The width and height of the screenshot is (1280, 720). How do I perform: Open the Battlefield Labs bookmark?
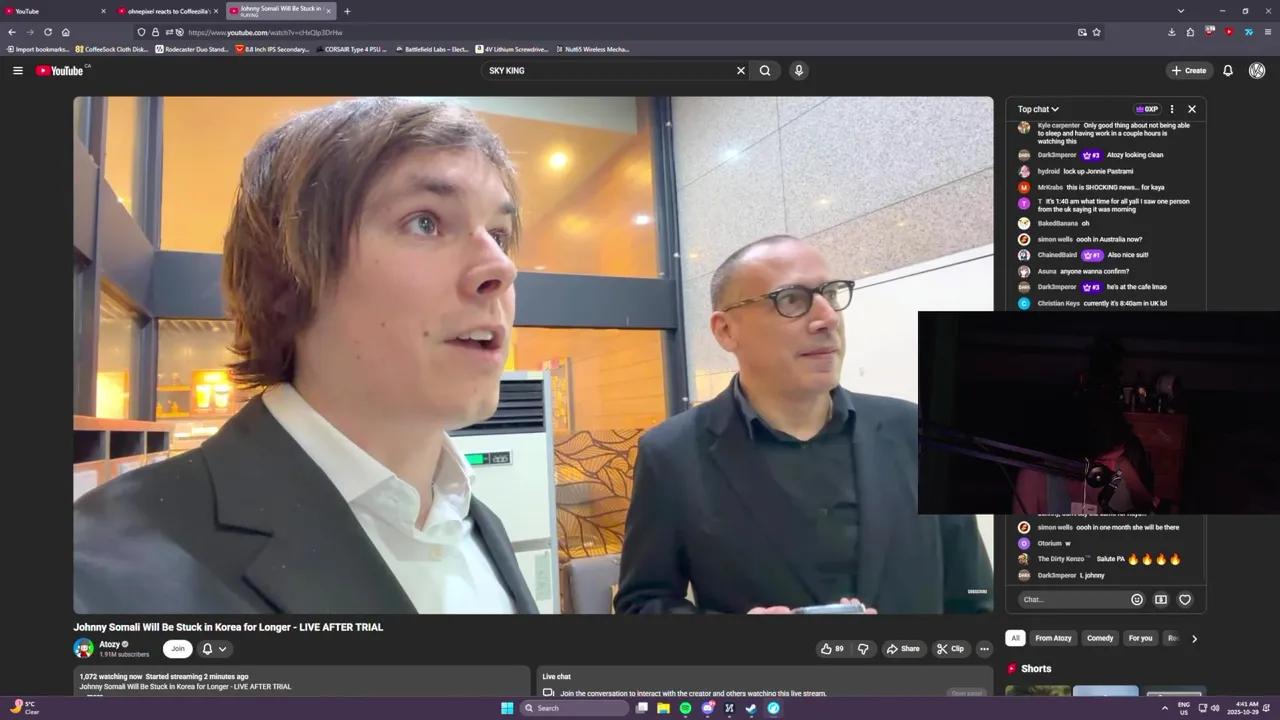tap(432, 49)
